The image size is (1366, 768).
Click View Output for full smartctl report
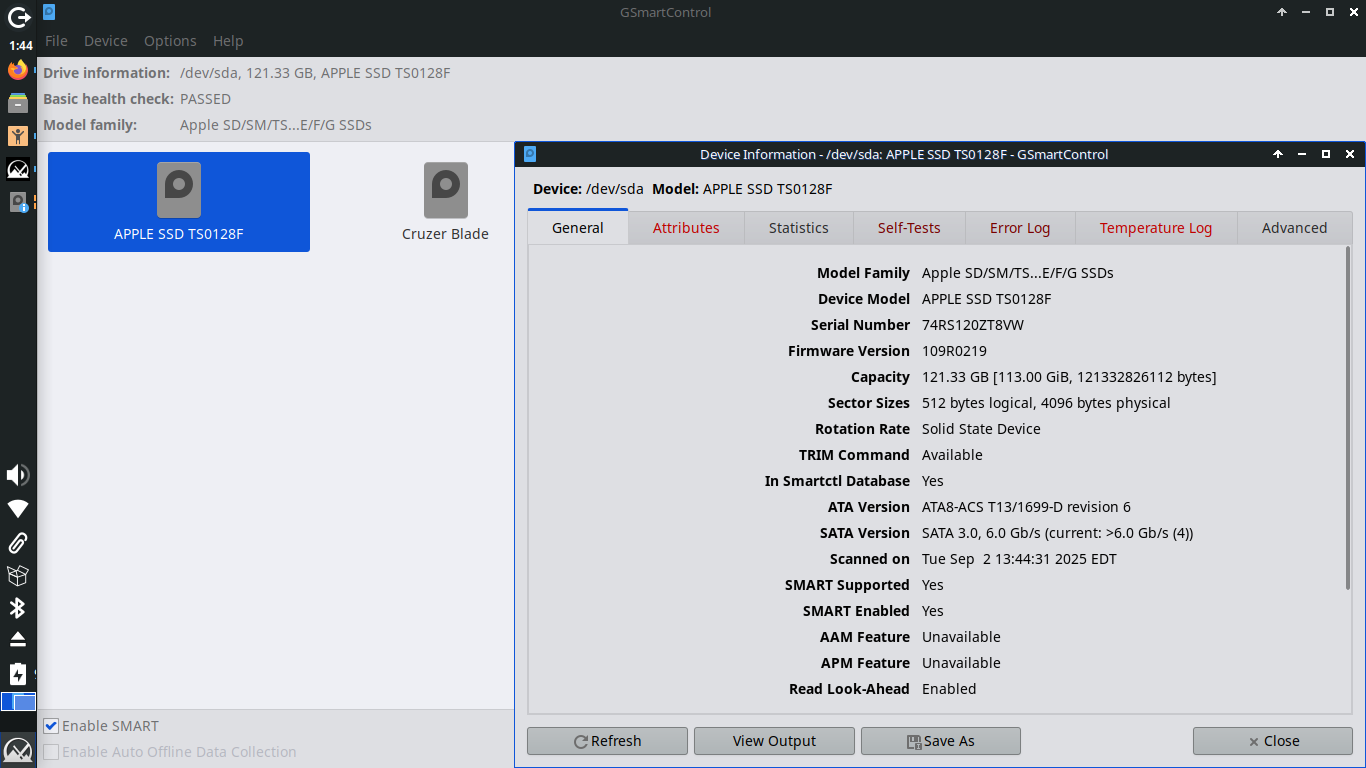pos(774,741)
